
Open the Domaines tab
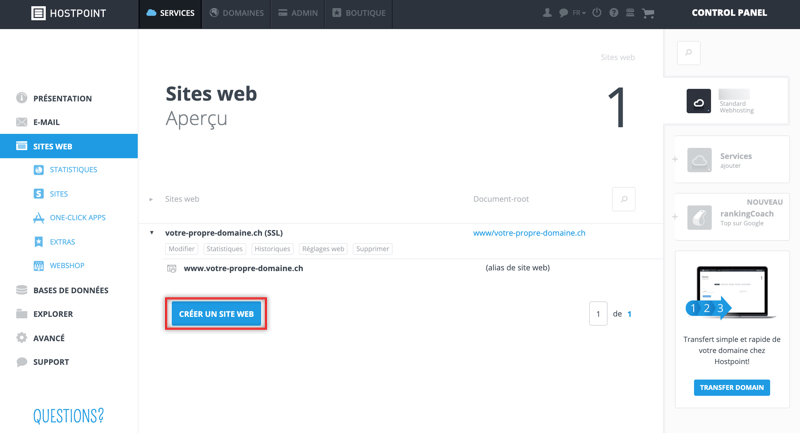(x=237, y=13)
